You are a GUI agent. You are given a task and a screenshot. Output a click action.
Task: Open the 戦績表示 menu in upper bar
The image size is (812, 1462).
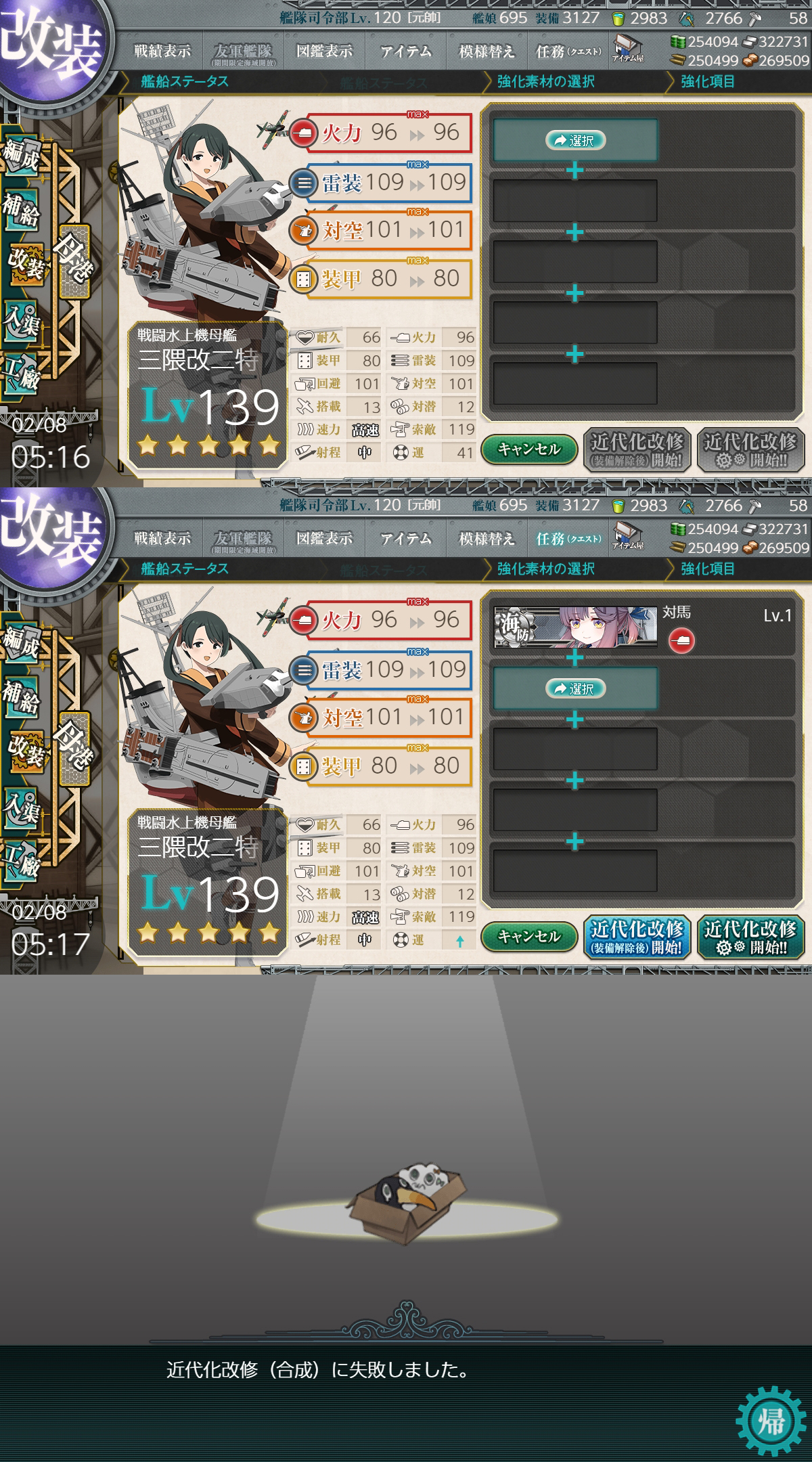pos(162,51)
